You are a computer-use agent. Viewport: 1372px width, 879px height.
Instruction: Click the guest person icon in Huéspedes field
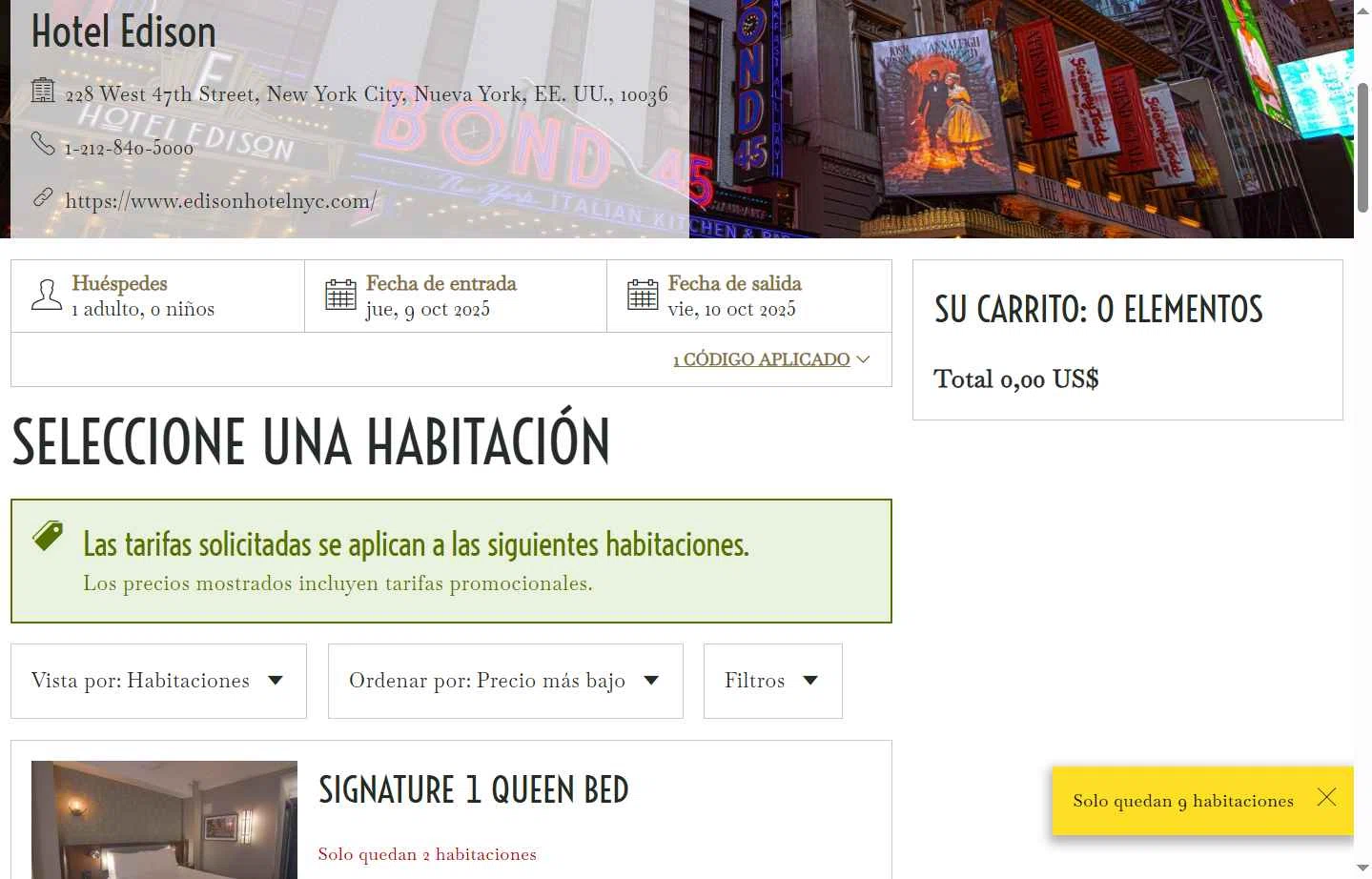[47, 296]
